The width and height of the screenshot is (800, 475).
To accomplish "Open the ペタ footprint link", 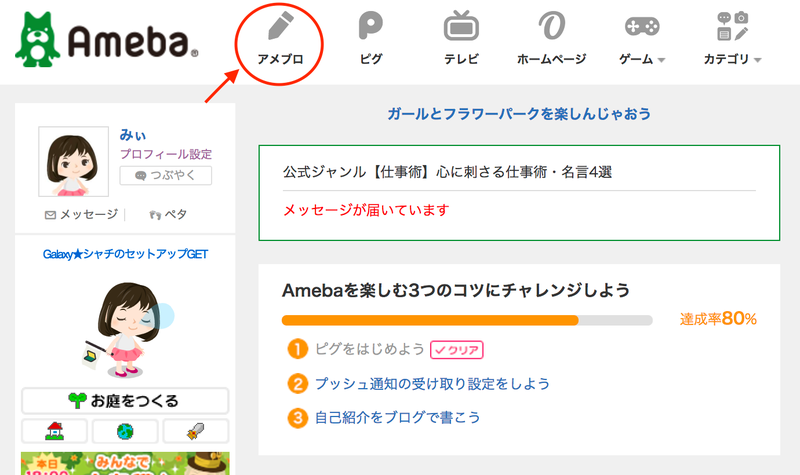I will point(168,214).
